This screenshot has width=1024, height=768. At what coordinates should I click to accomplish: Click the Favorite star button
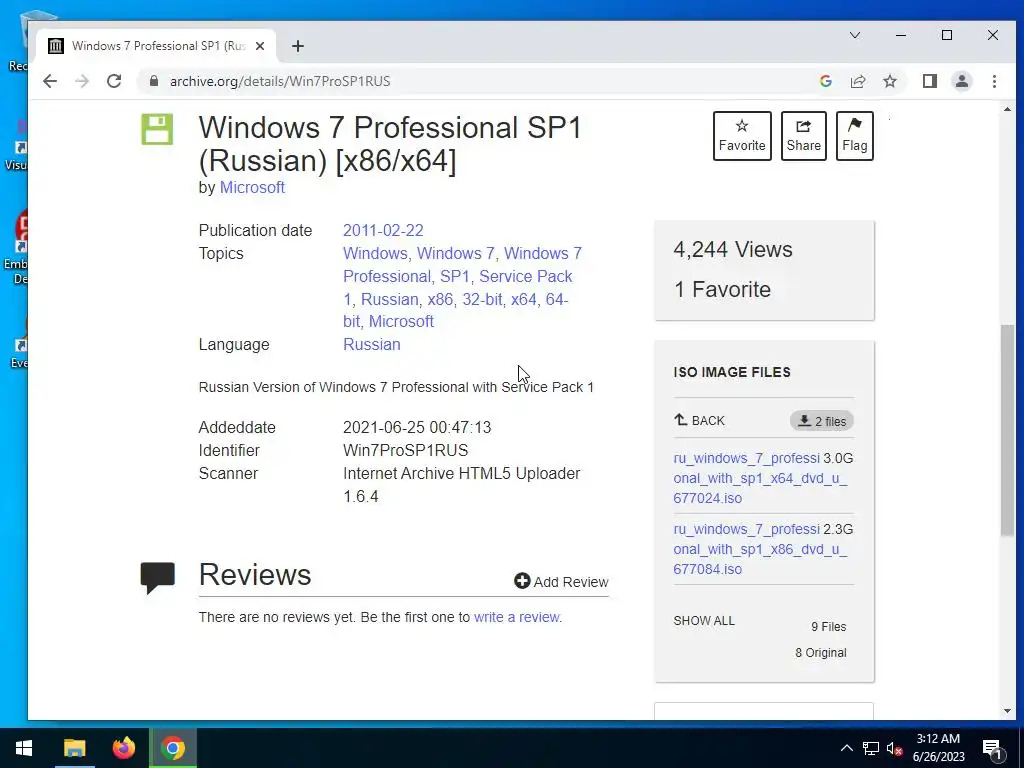pyautogui.click(x=742, y=136)
